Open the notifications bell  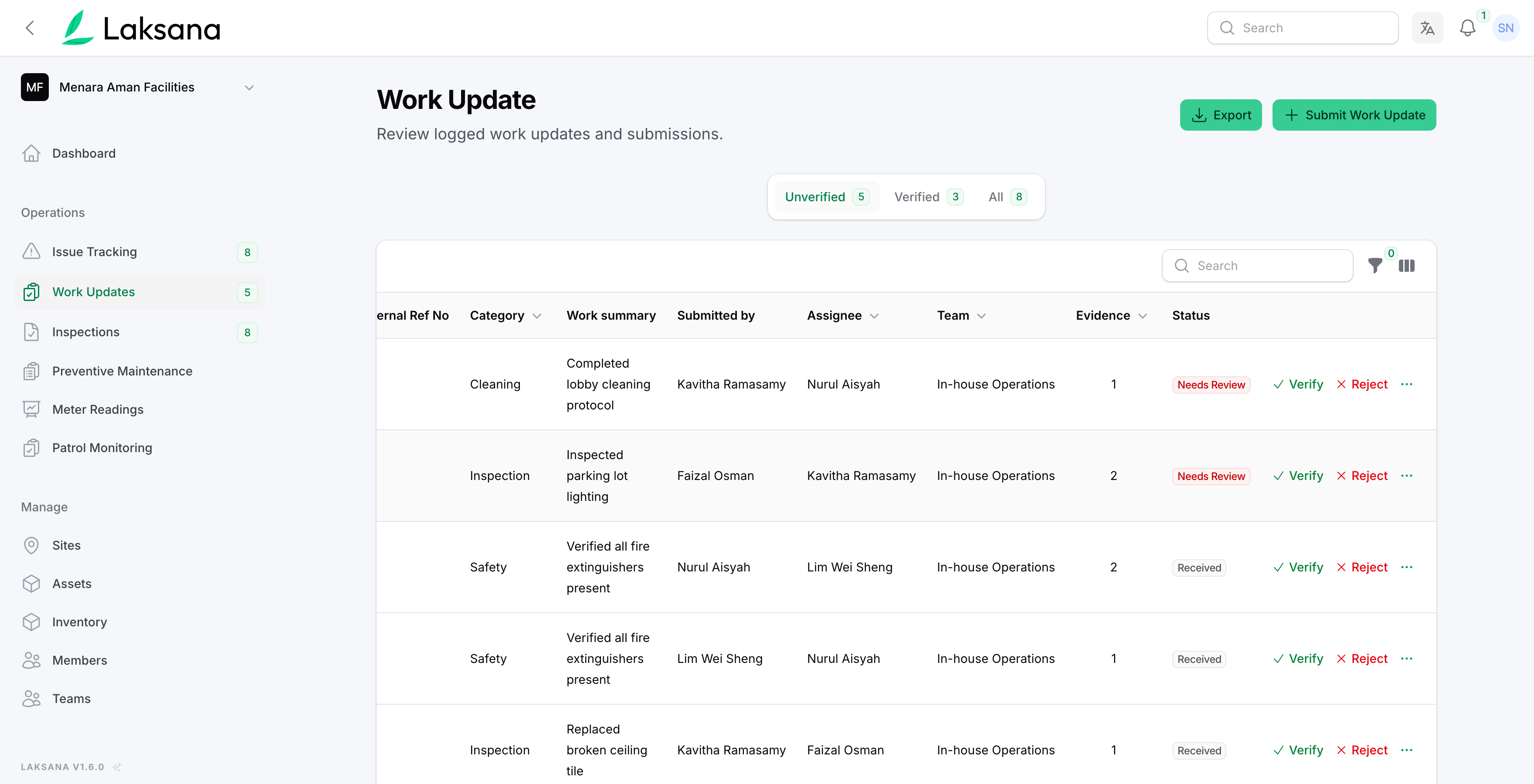1467,28
